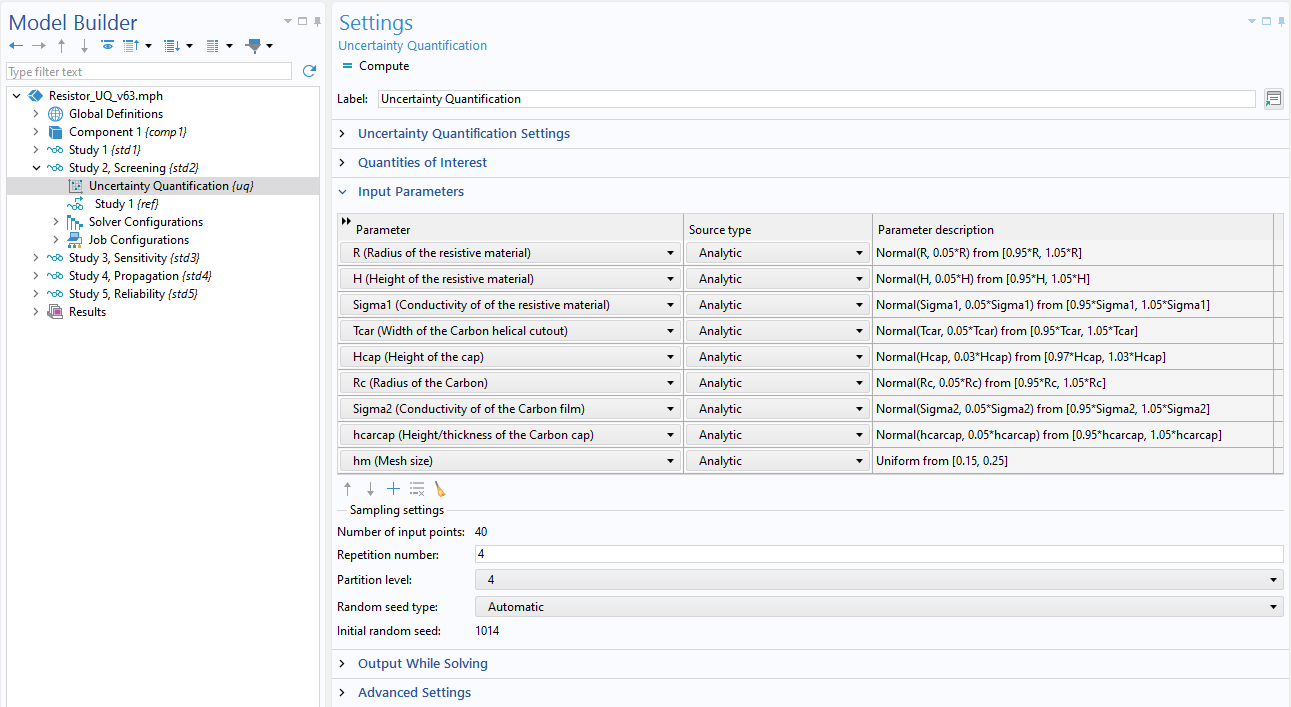The width and height of the screenshot is (1291, 707).
Task: Pin the Model Builder panel
Action: point(317,21)
